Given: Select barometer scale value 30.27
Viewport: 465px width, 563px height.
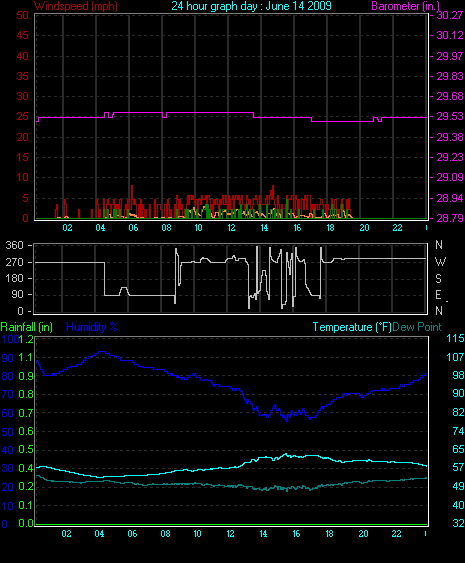Looking at the screenshot, I should (450, 15).
